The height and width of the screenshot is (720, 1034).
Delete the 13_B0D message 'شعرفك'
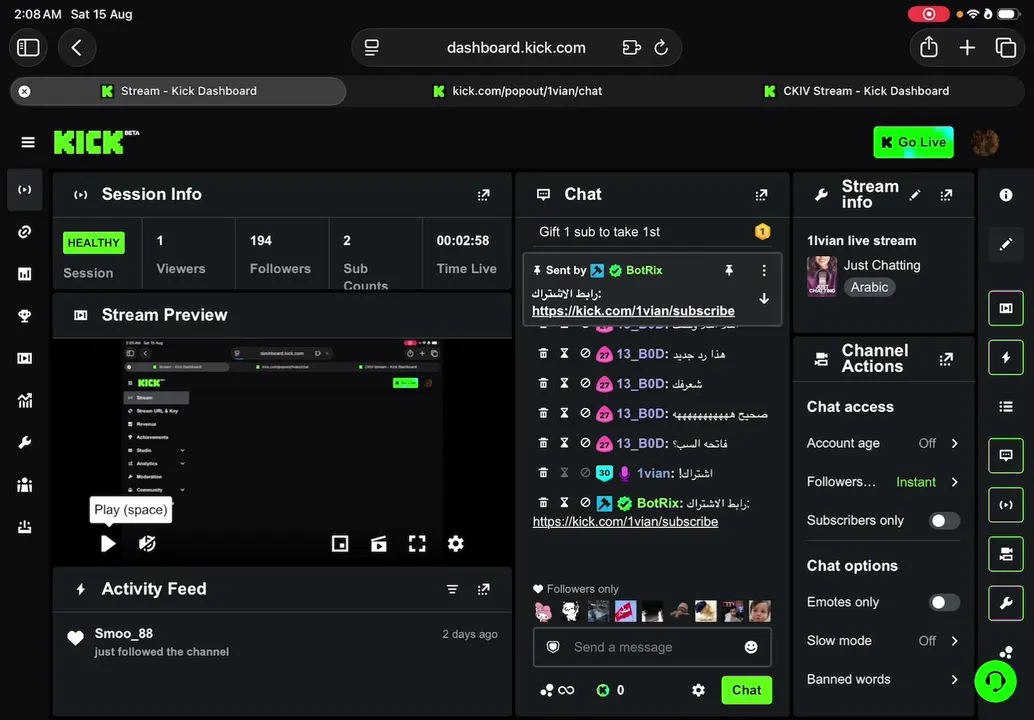[543, 383]
